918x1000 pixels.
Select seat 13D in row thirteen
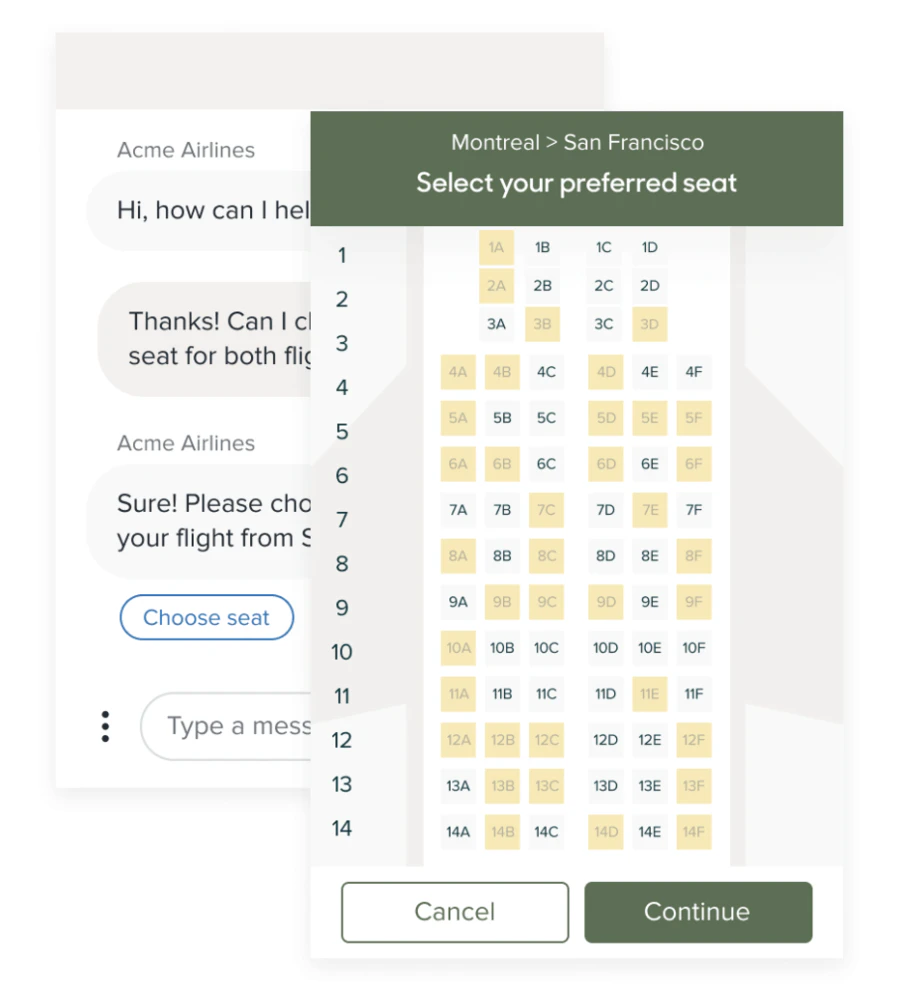click(605, 786)
